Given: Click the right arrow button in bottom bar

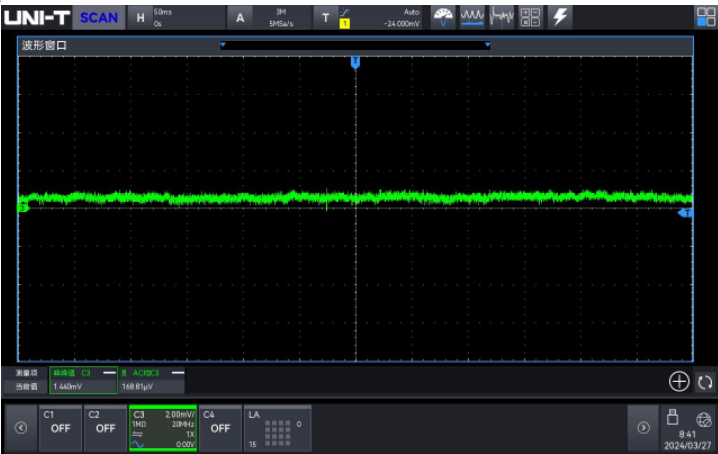Looking at the screenshot, I should [x=643, y=427].
